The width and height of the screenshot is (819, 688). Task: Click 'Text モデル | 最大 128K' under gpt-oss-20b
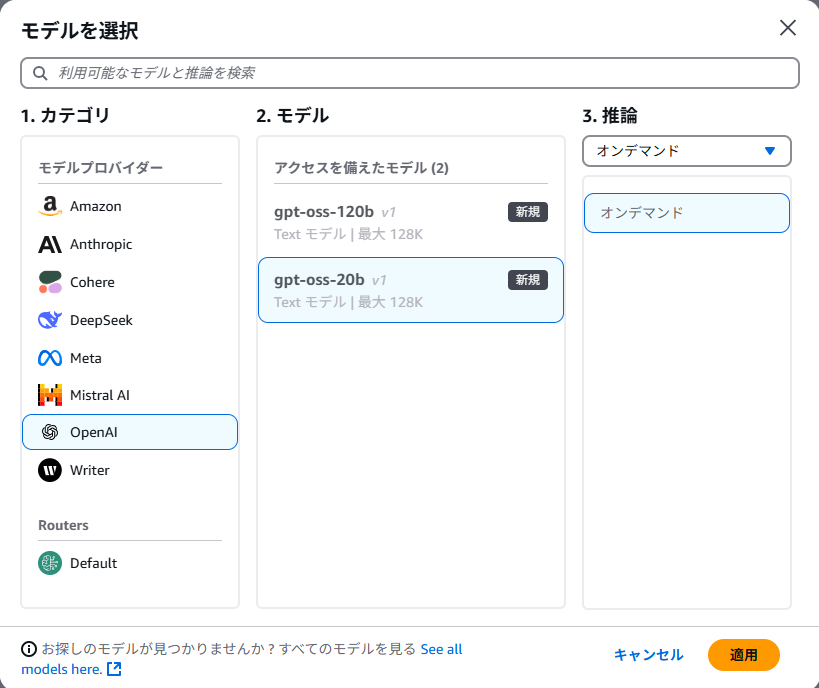coord(348,302)
